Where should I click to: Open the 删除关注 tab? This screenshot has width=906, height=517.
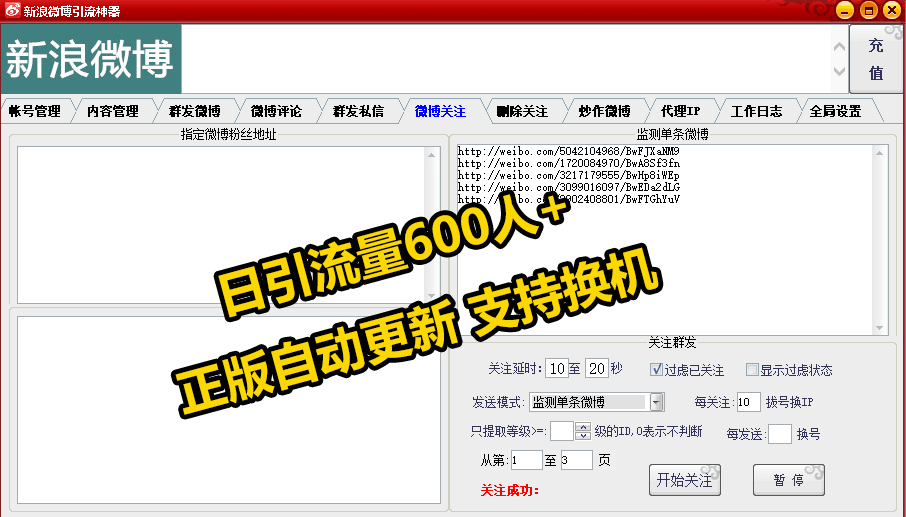[522, 111]
